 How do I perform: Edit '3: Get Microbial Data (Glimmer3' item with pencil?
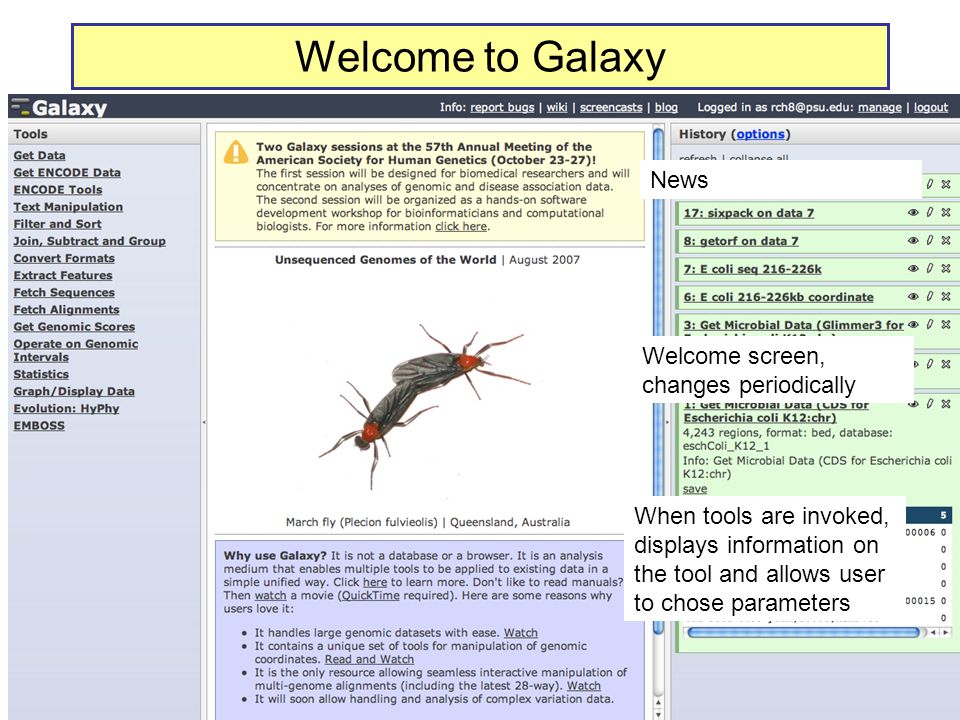point(929,324)
